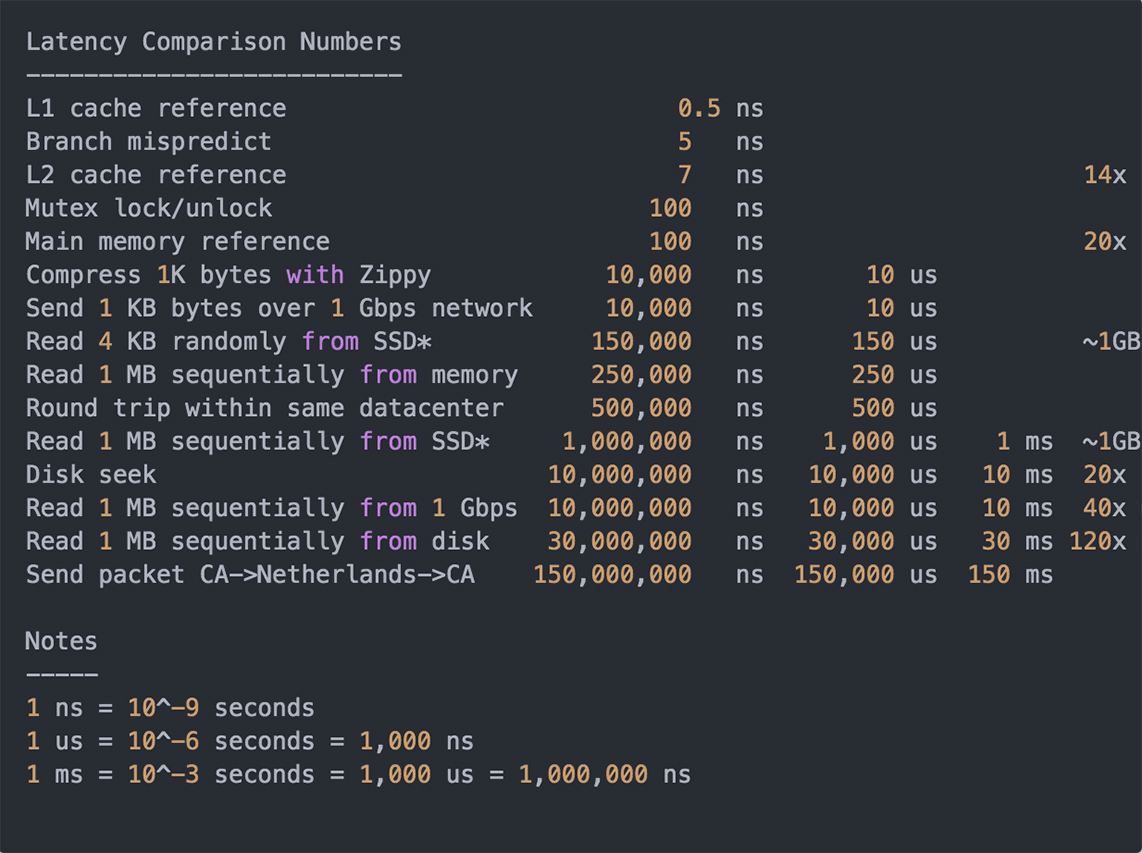Click the "L1 cache reference" line

pyautogui.click(x=156, y=108)
